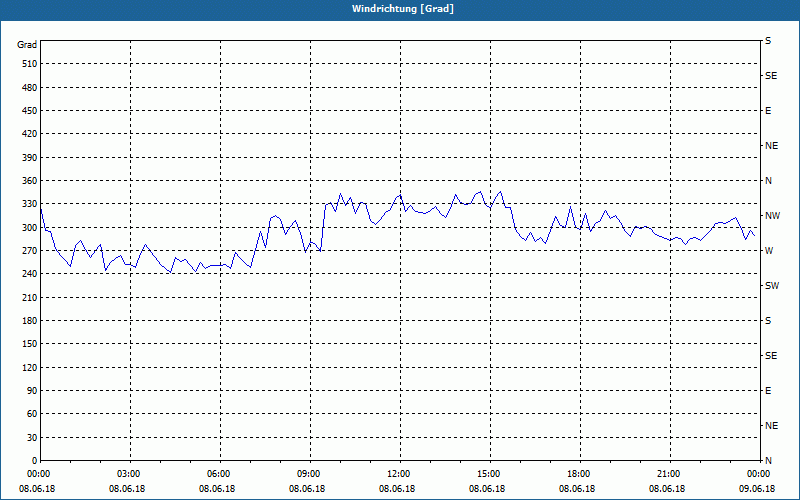This screenshot has height=500, width=800.
Task: Click the 0 y-axis value
Action: [35, 461]
